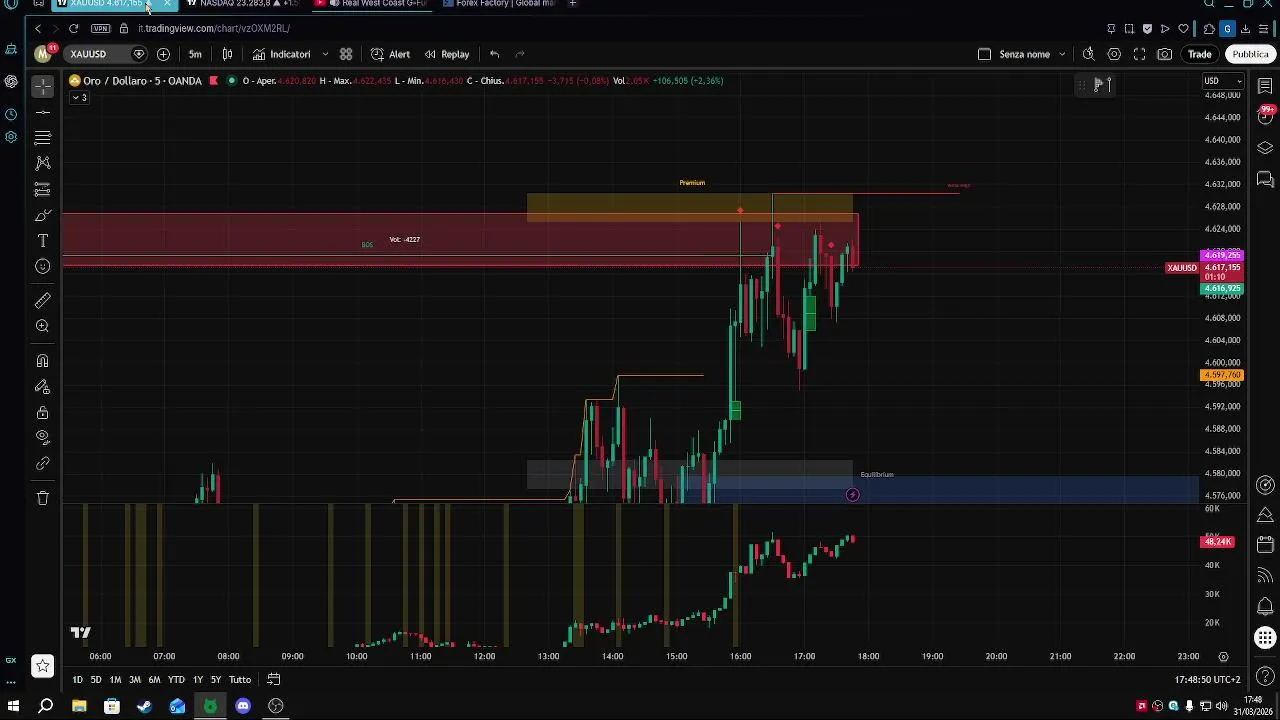Open Discord from the Windows taskbar
The image size is (1280, 720).
[243, 706]
